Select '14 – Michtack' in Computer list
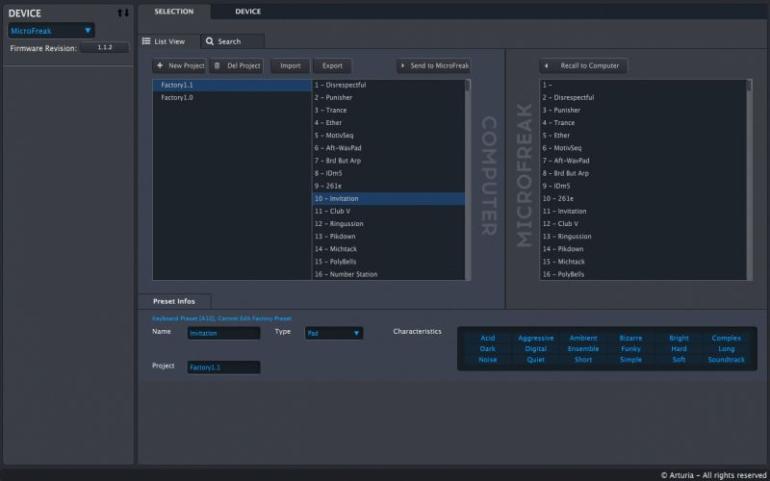 (x=388, y=249)
